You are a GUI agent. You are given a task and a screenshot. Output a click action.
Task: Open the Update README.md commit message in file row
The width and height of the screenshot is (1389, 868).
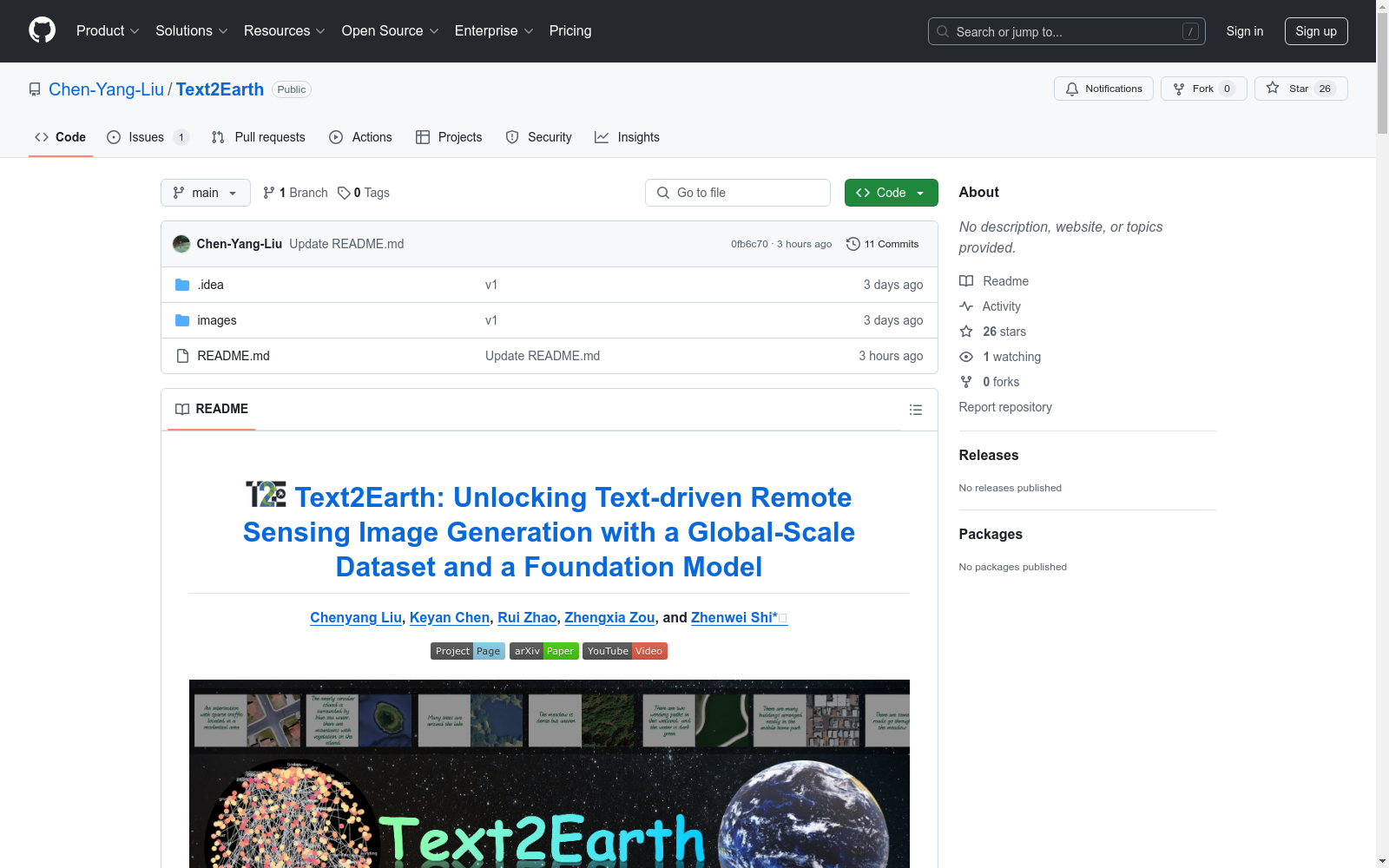click(x=543, y=356)
